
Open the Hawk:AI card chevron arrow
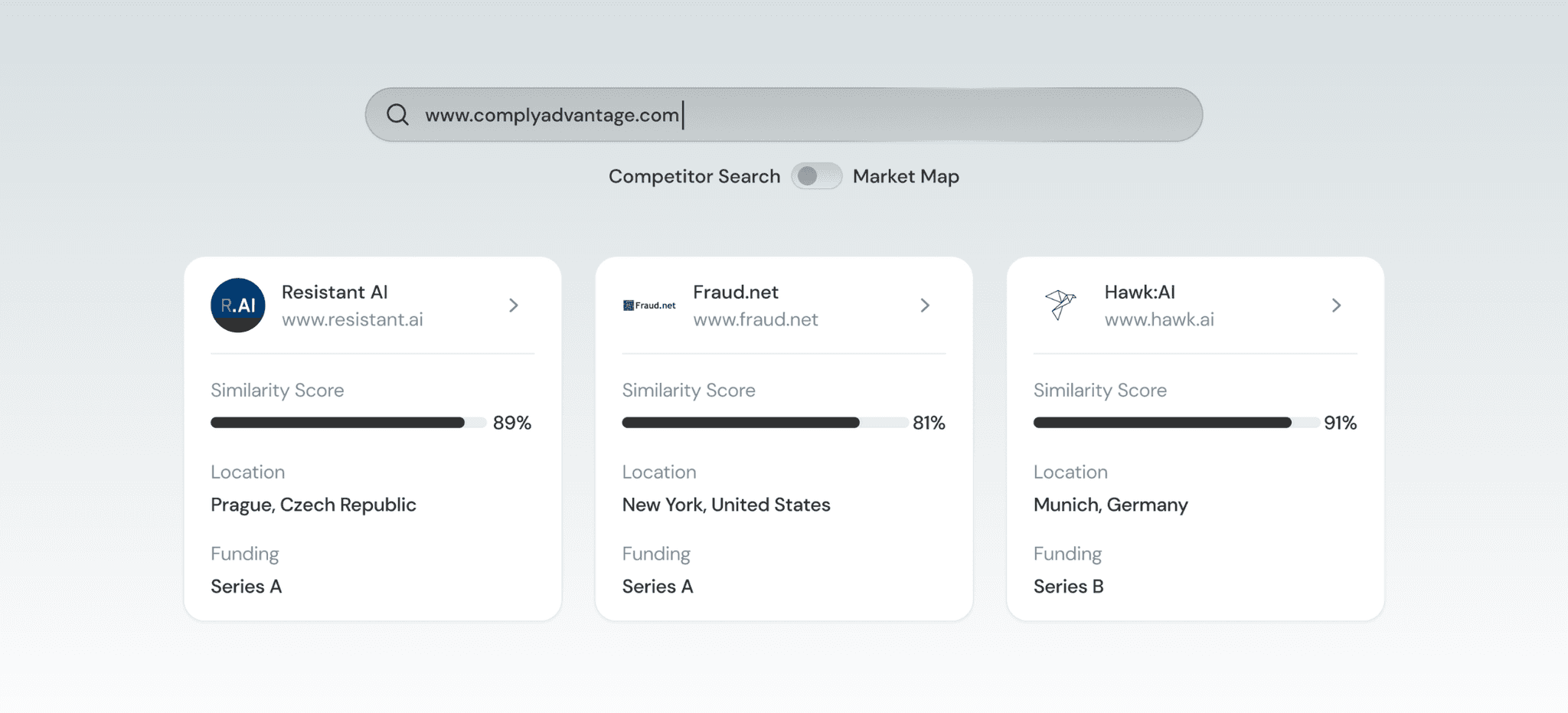coord(1336,306)
